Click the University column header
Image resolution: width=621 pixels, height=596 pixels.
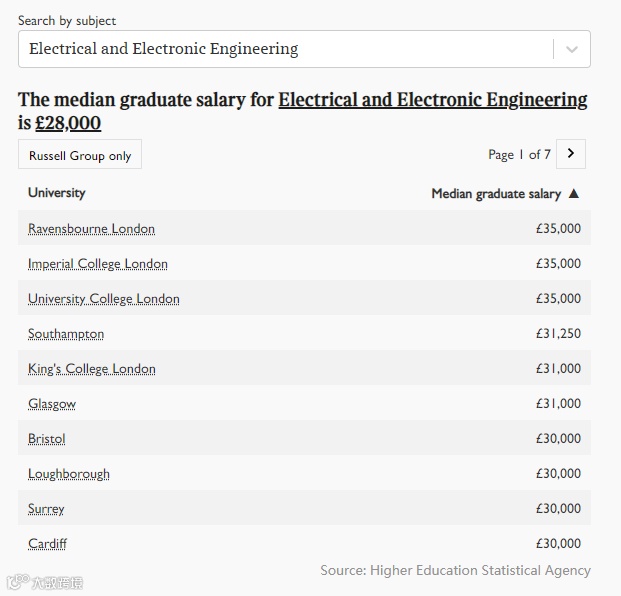(57, 193)
